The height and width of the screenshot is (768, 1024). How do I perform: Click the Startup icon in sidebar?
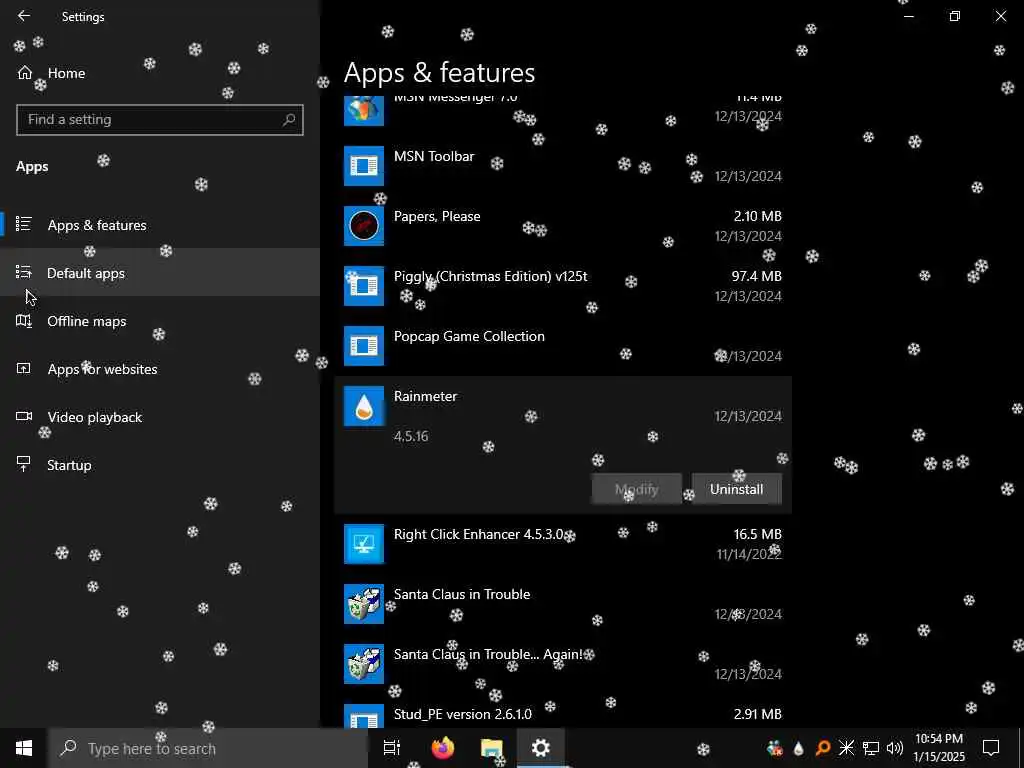24,464
